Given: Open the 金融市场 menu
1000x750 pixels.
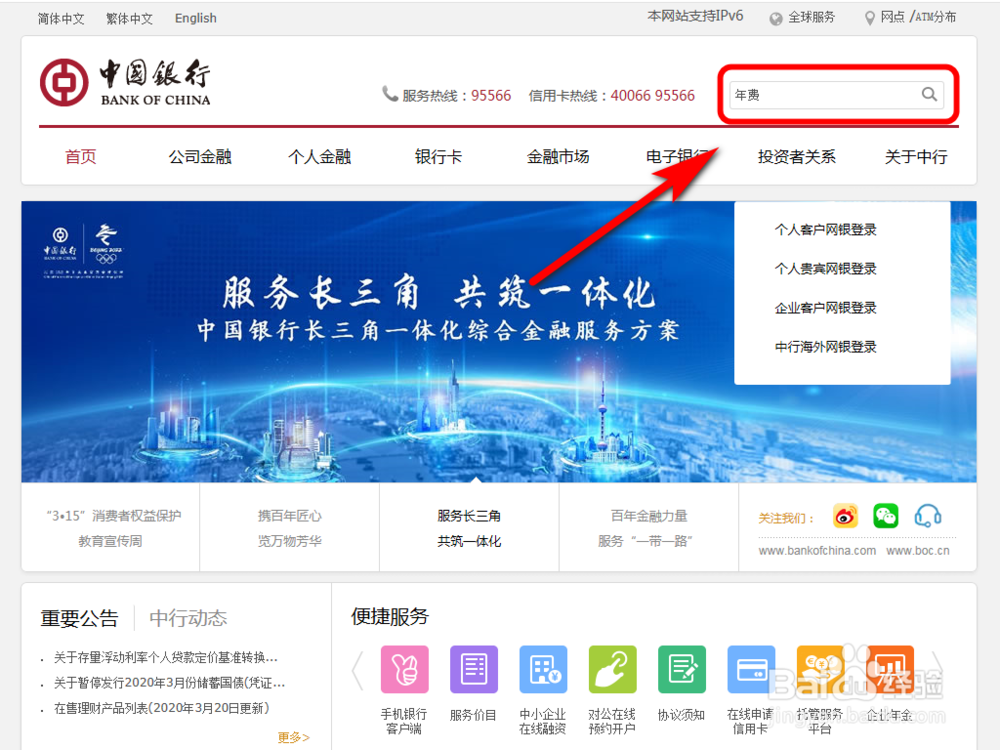Looking at the screenshot, I should pos(558,156).
